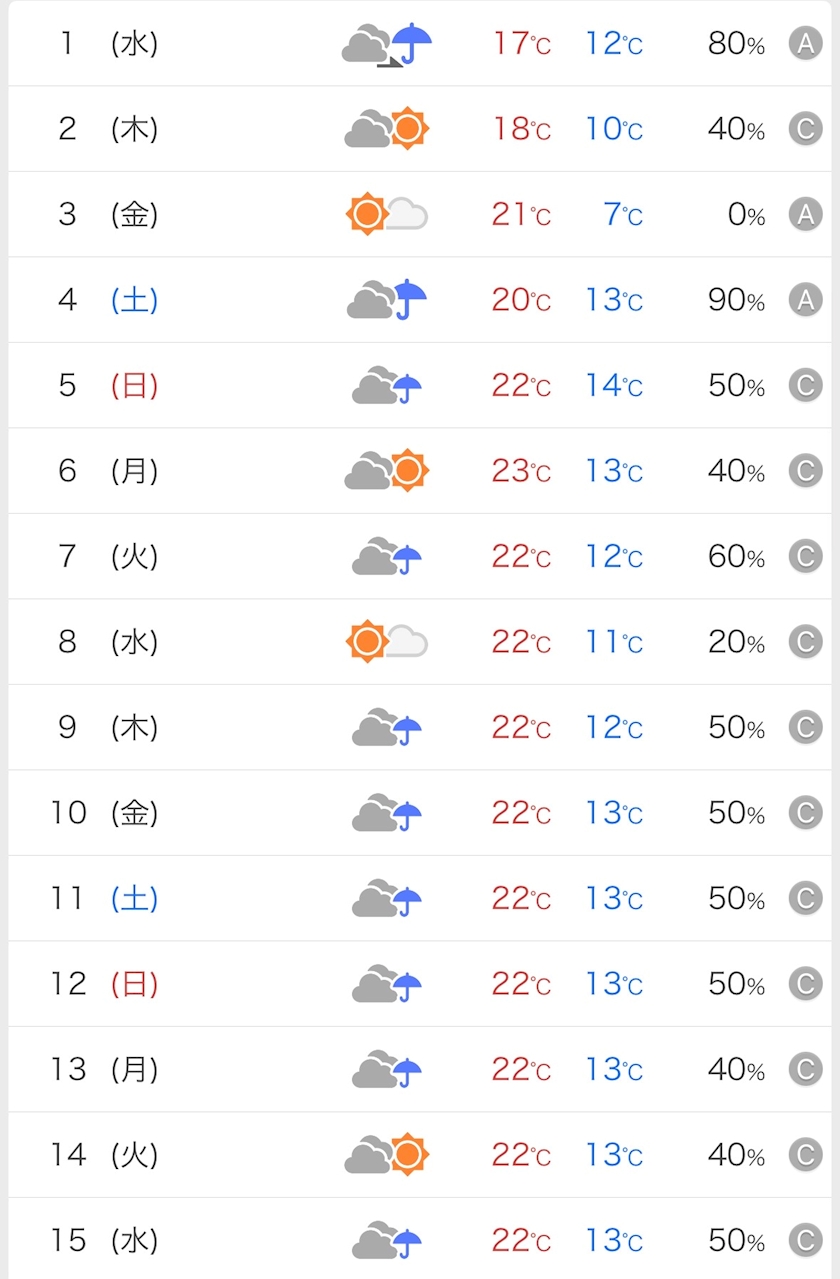Click the reliability C badge for day 2
The height and width of the screenshot is (1279, 840).
click(805, 129)
